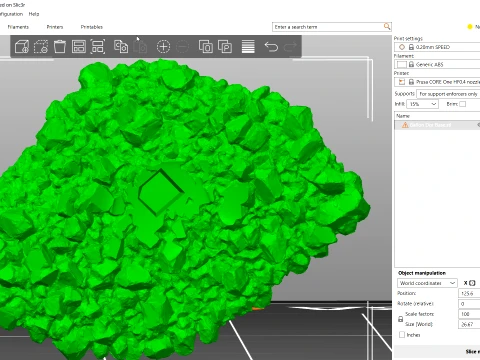Click the Scale factors value field

pos(469,314)
